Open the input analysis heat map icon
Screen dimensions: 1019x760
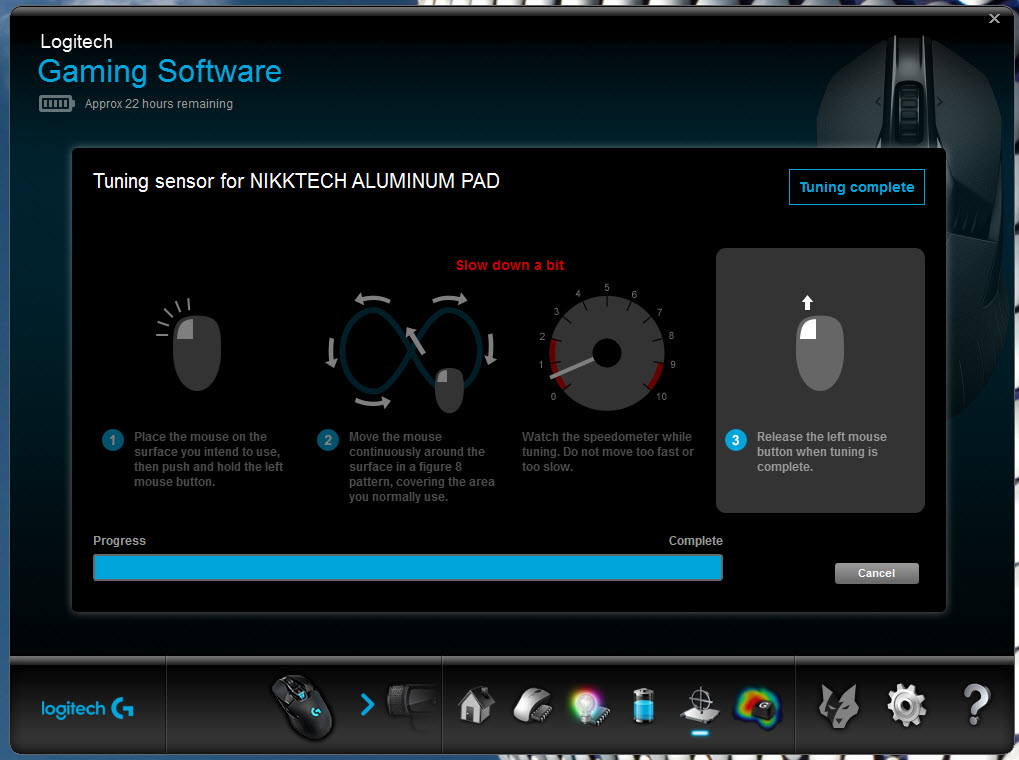pos(758,707)
